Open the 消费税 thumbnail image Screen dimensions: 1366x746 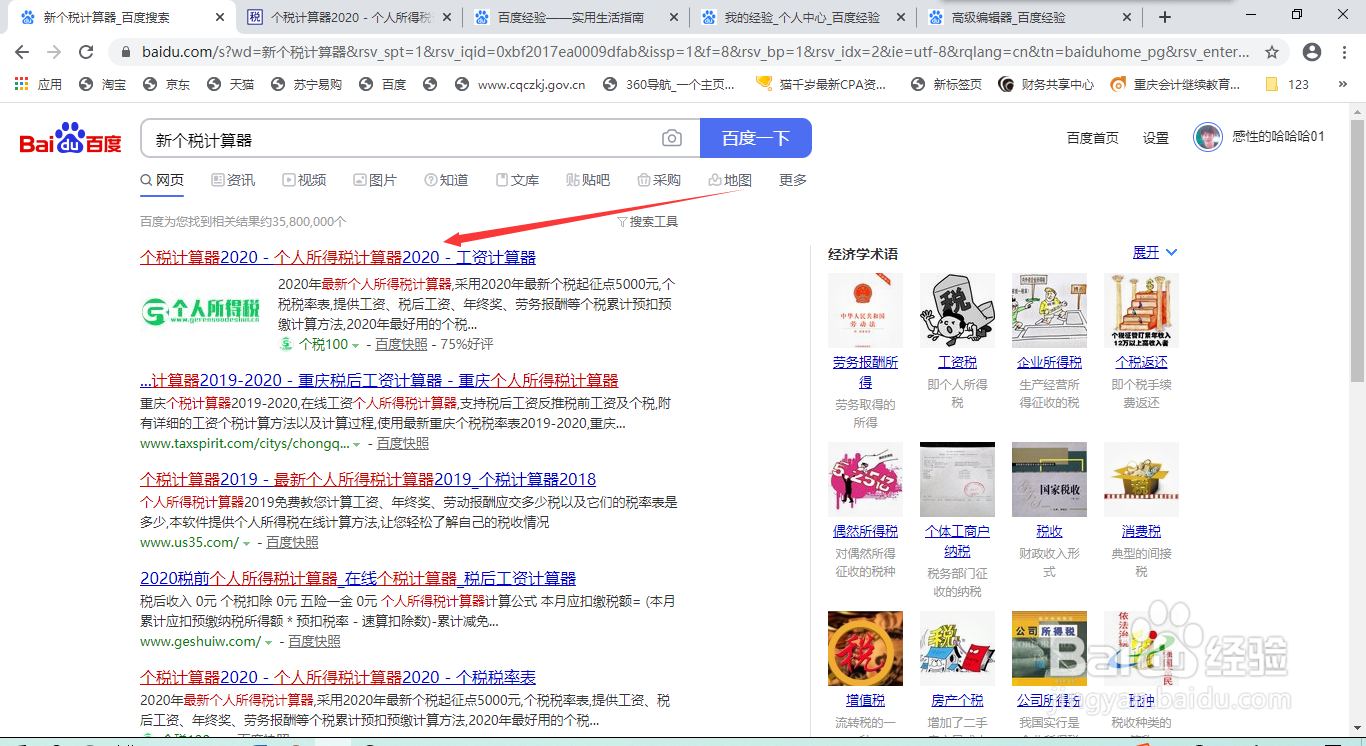(x=1141, y=479)
